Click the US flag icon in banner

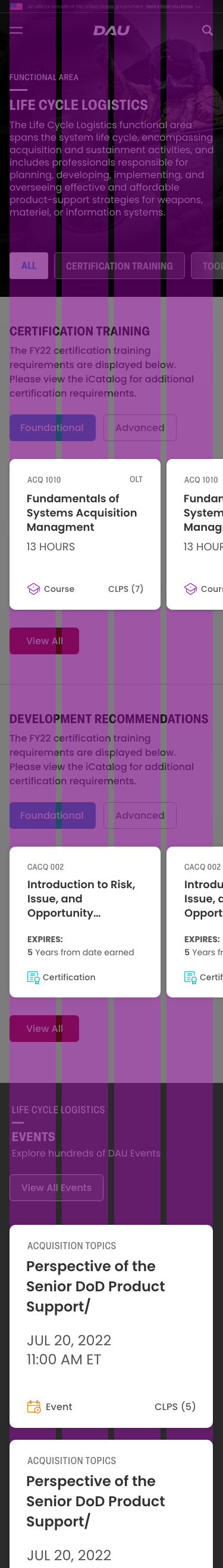17,7
